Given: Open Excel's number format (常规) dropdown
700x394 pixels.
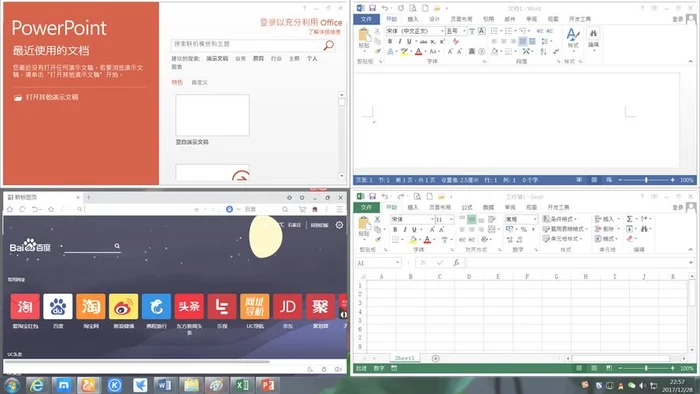Looking at the screenshot, I should 535,219.
